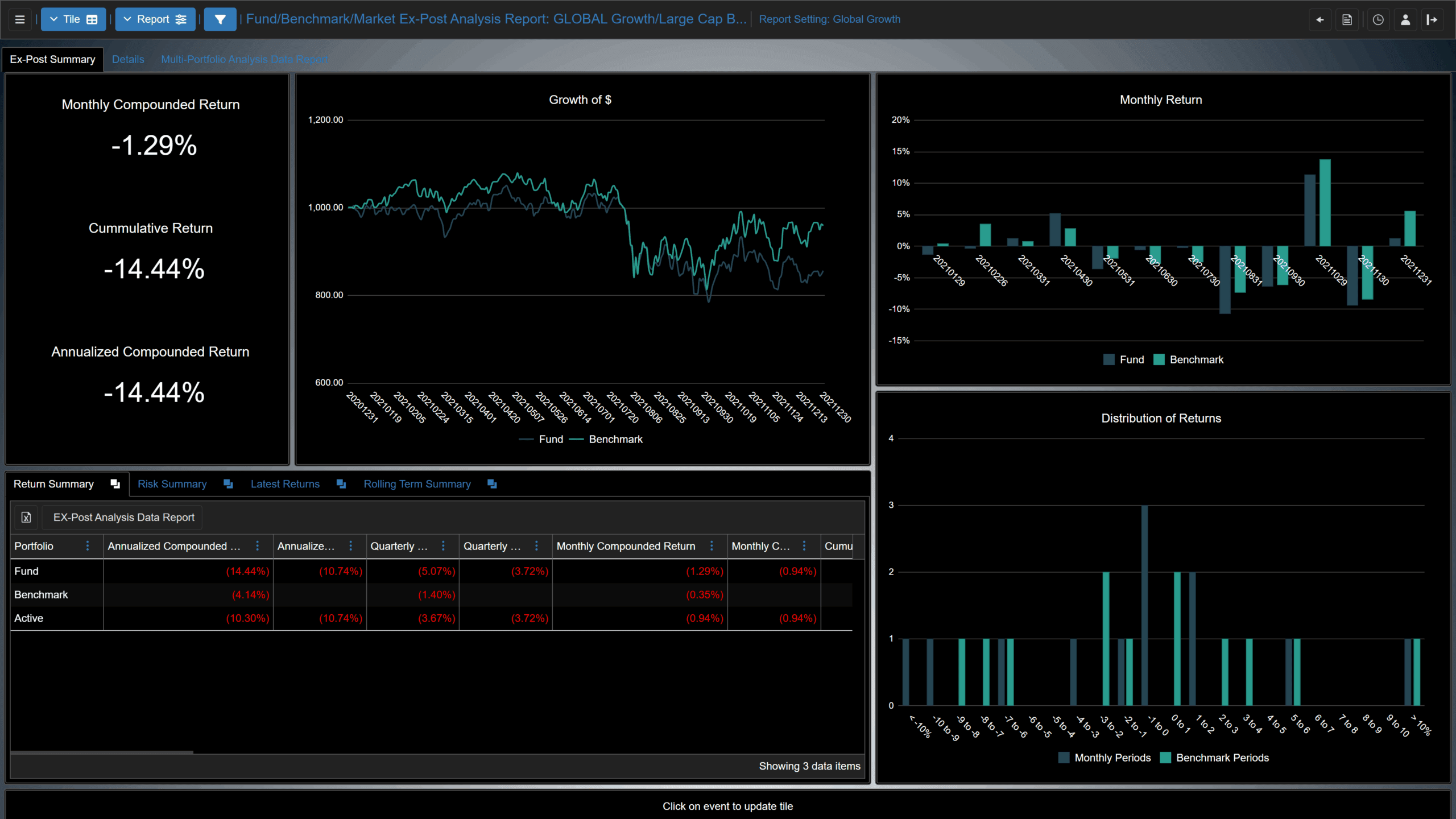Click Report Setting: Global Growth link
The height and width of the screenshot is (819, 1456).
(x=829, y=19)
